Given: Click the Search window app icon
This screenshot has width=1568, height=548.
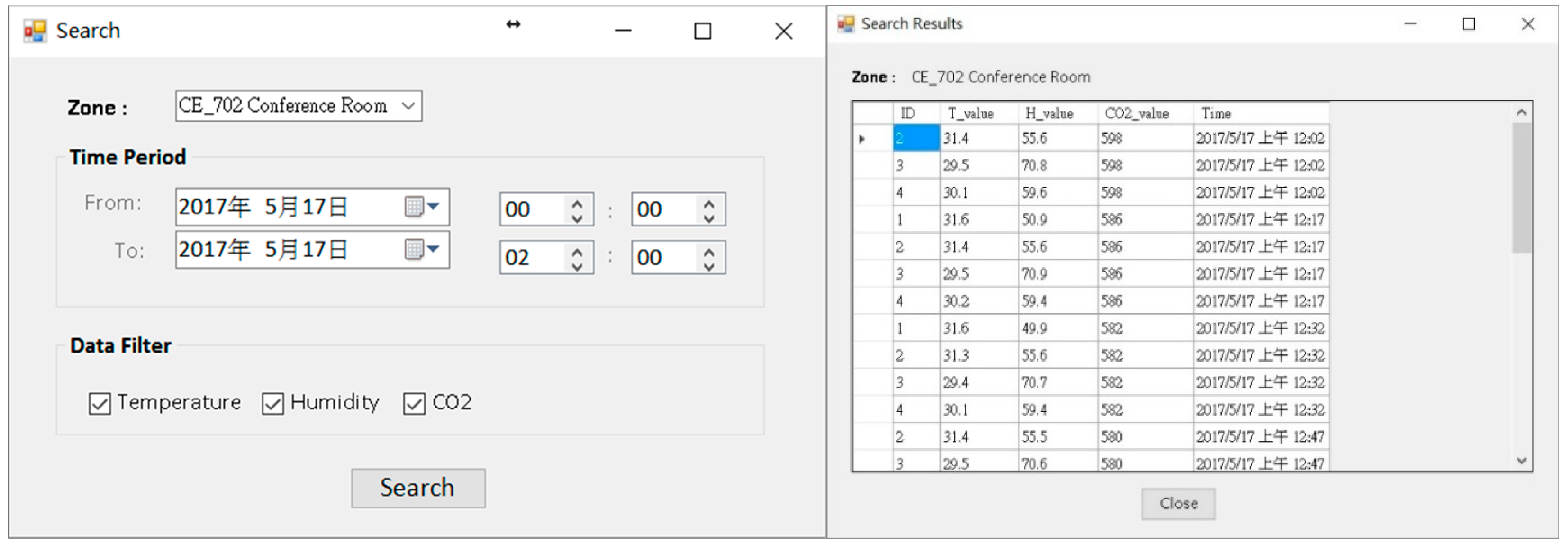Looking at the screenshot, I should 35,31.
